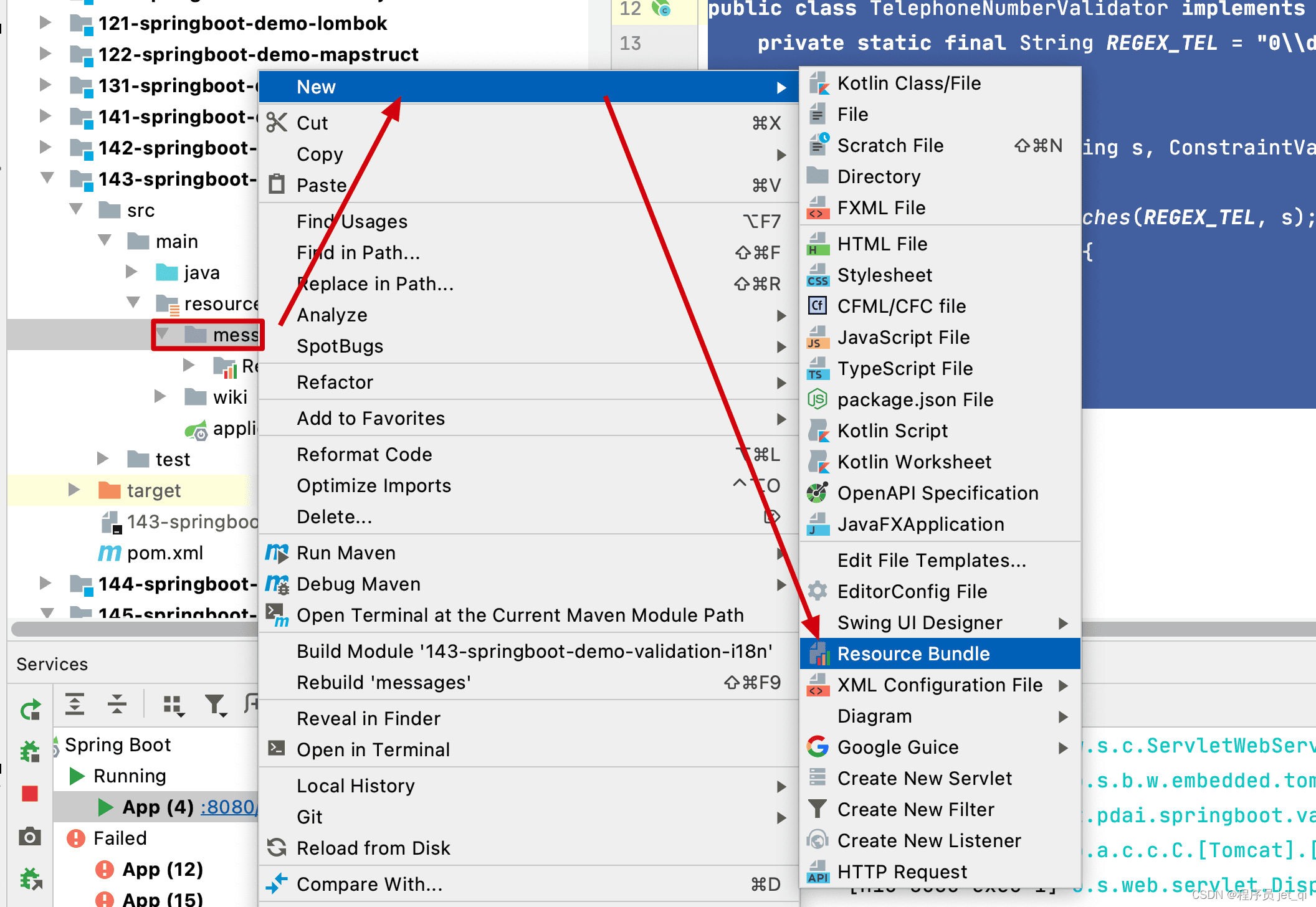Screen dimensions: 1316x907
Task: Select pom.xml in the project tree
Action: (164, 553)
